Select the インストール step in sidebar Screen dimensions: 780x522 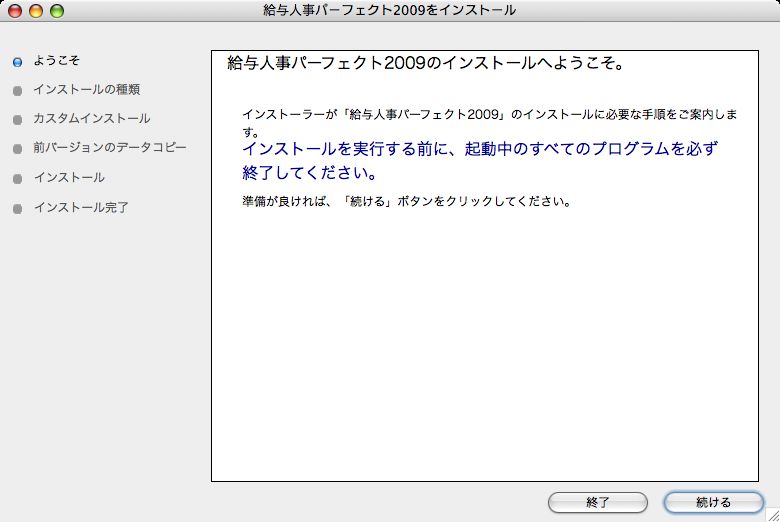coord(69,178)
